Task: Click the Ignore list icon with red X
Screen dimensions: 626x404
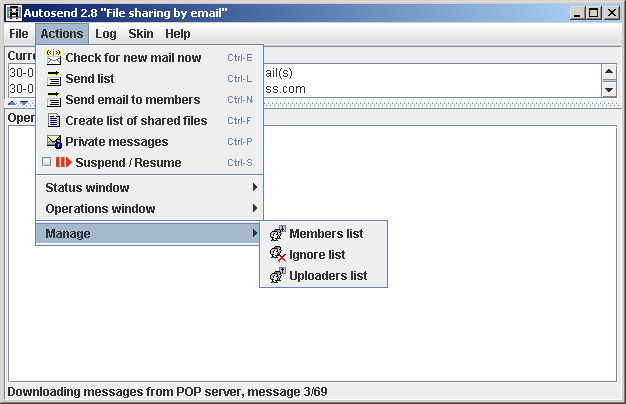Action: 277,254
